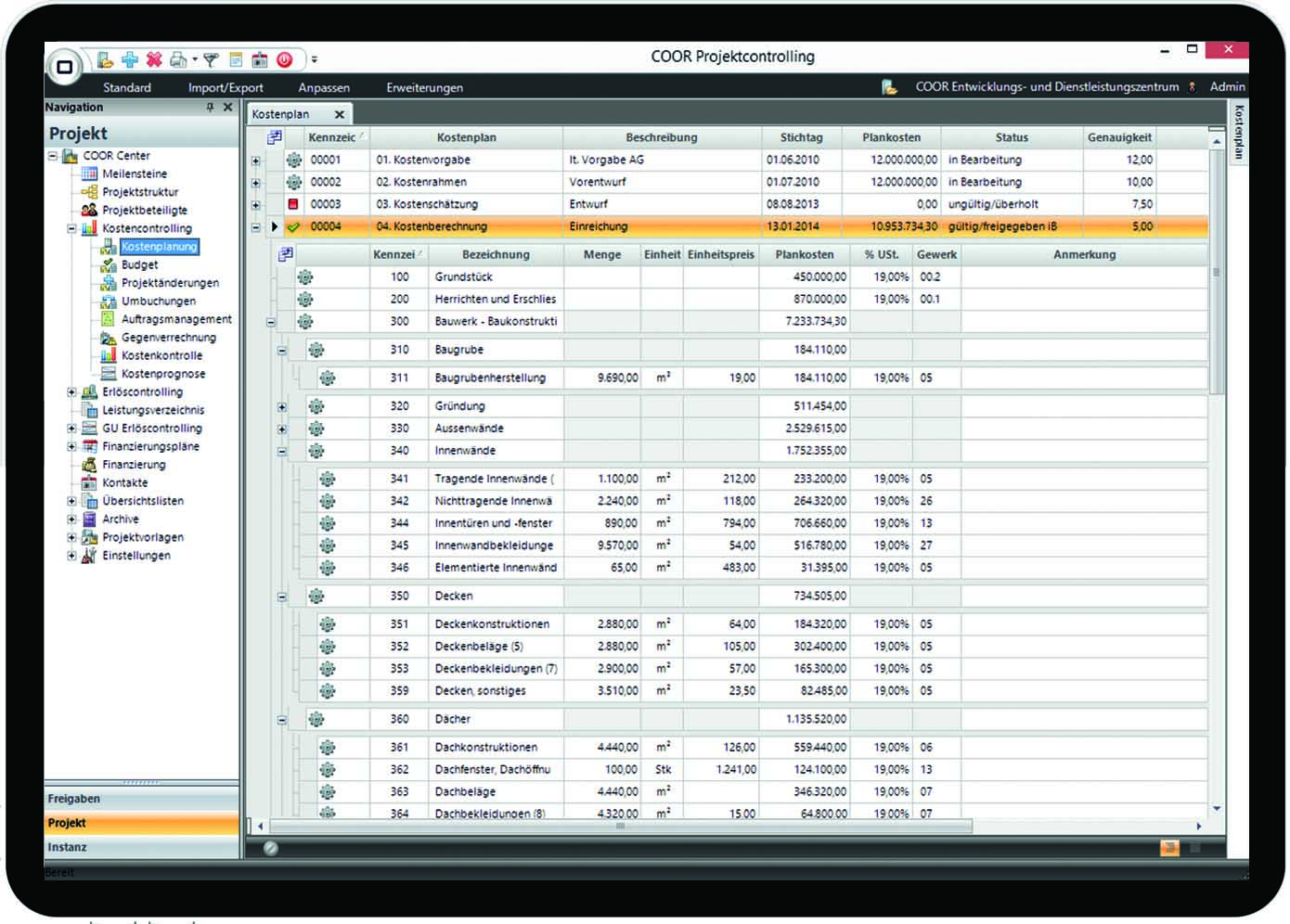Select Kontakte in navigation tree

(124, 482)
